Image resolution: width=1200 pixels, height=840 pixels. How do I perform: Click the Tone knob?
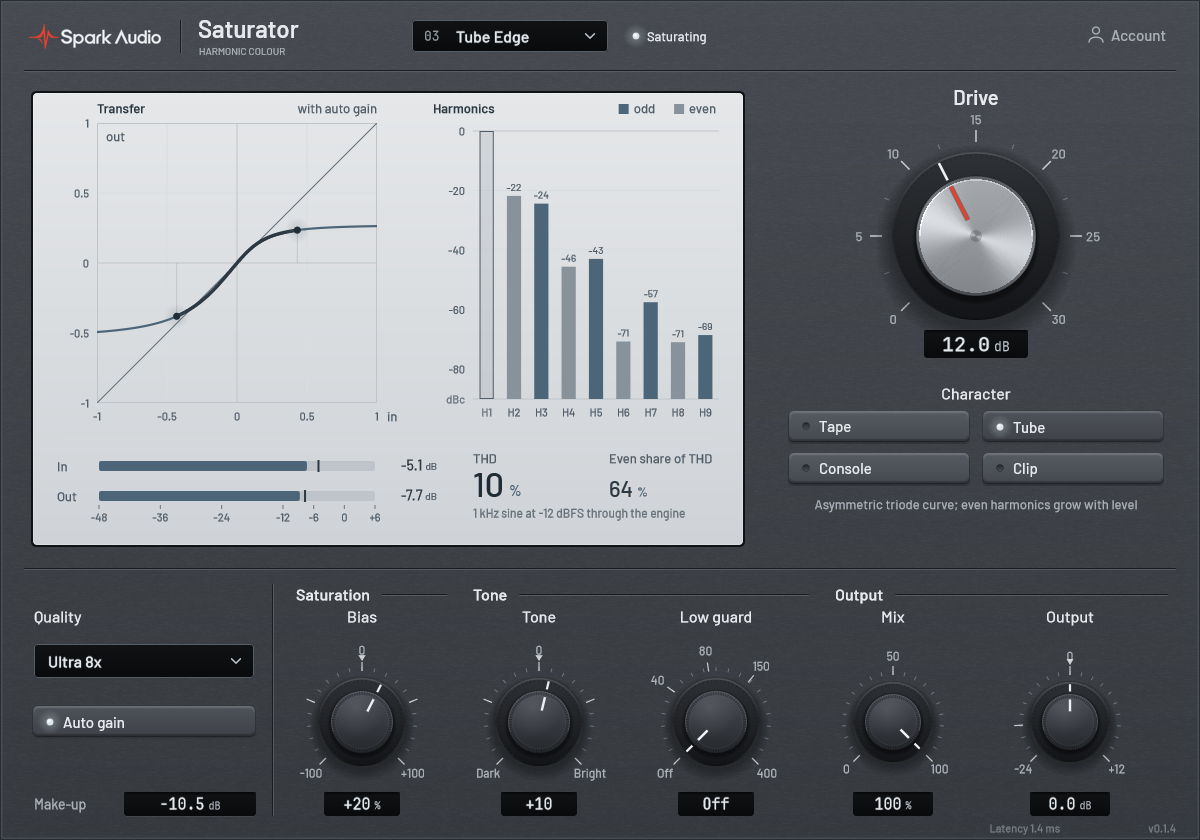click(x=539, y=722)
